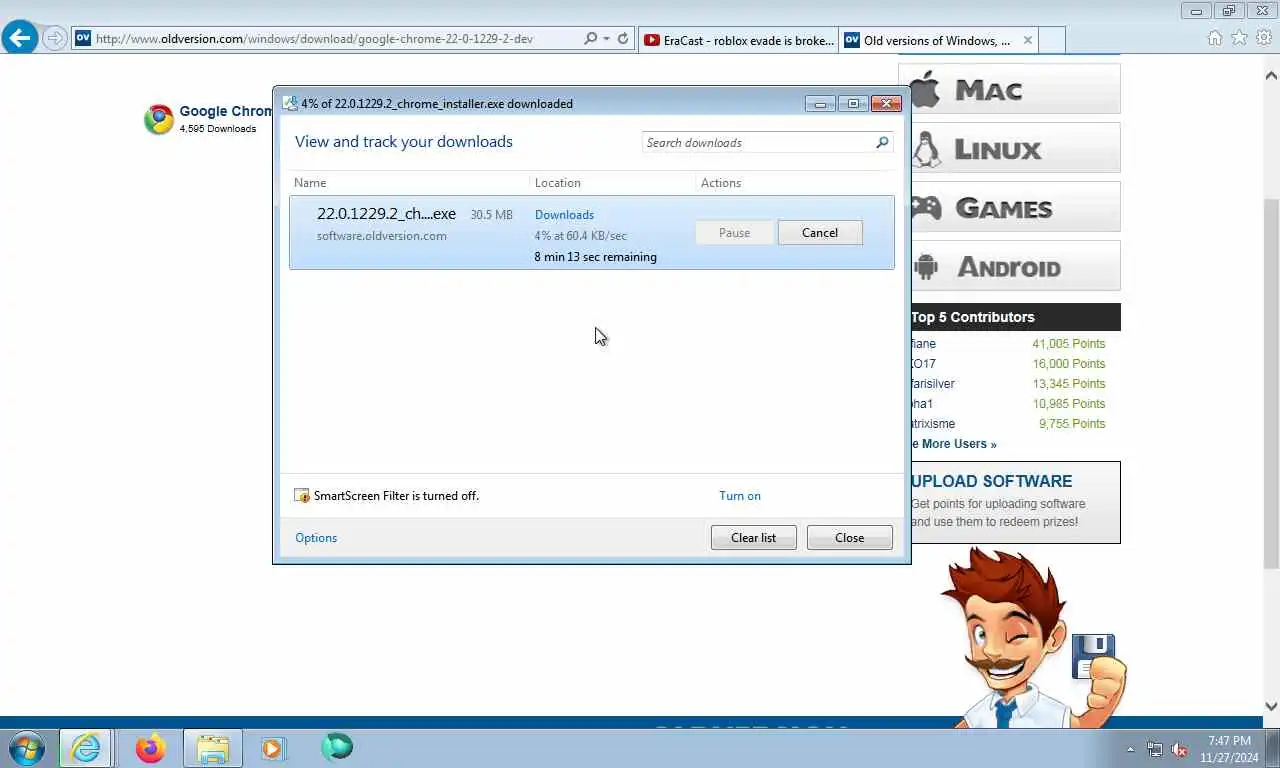The height and width of the screenshot is (768, 1280).
Task: Open the See More Users link
Action: [953, 444]
